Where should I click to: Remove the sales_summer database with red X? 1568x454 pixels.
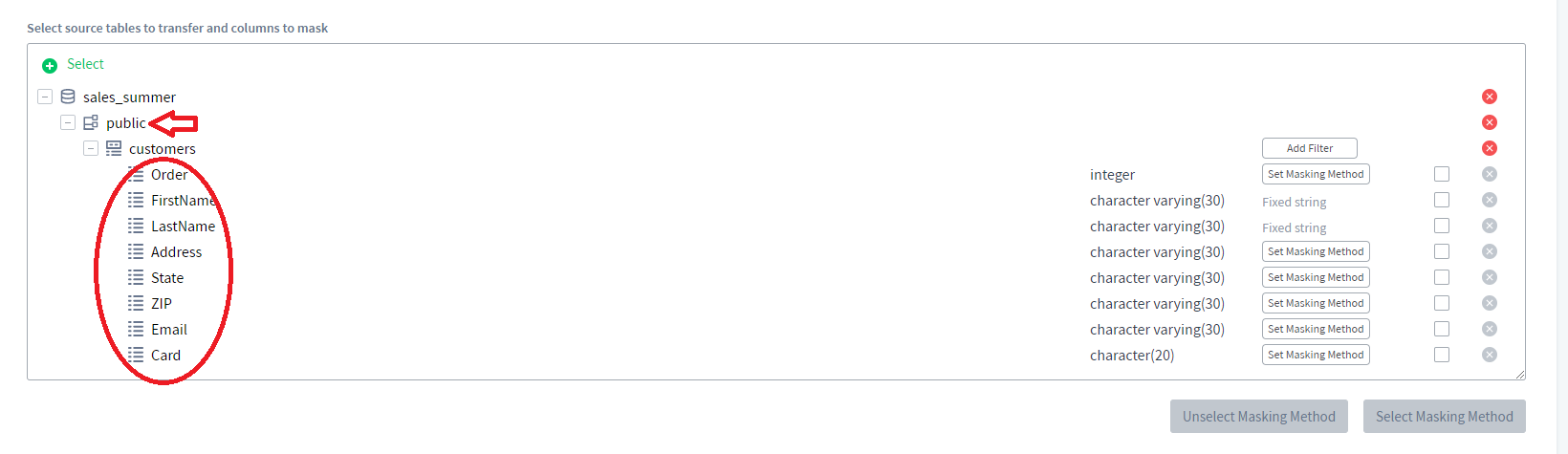[x=1489, y=97]
